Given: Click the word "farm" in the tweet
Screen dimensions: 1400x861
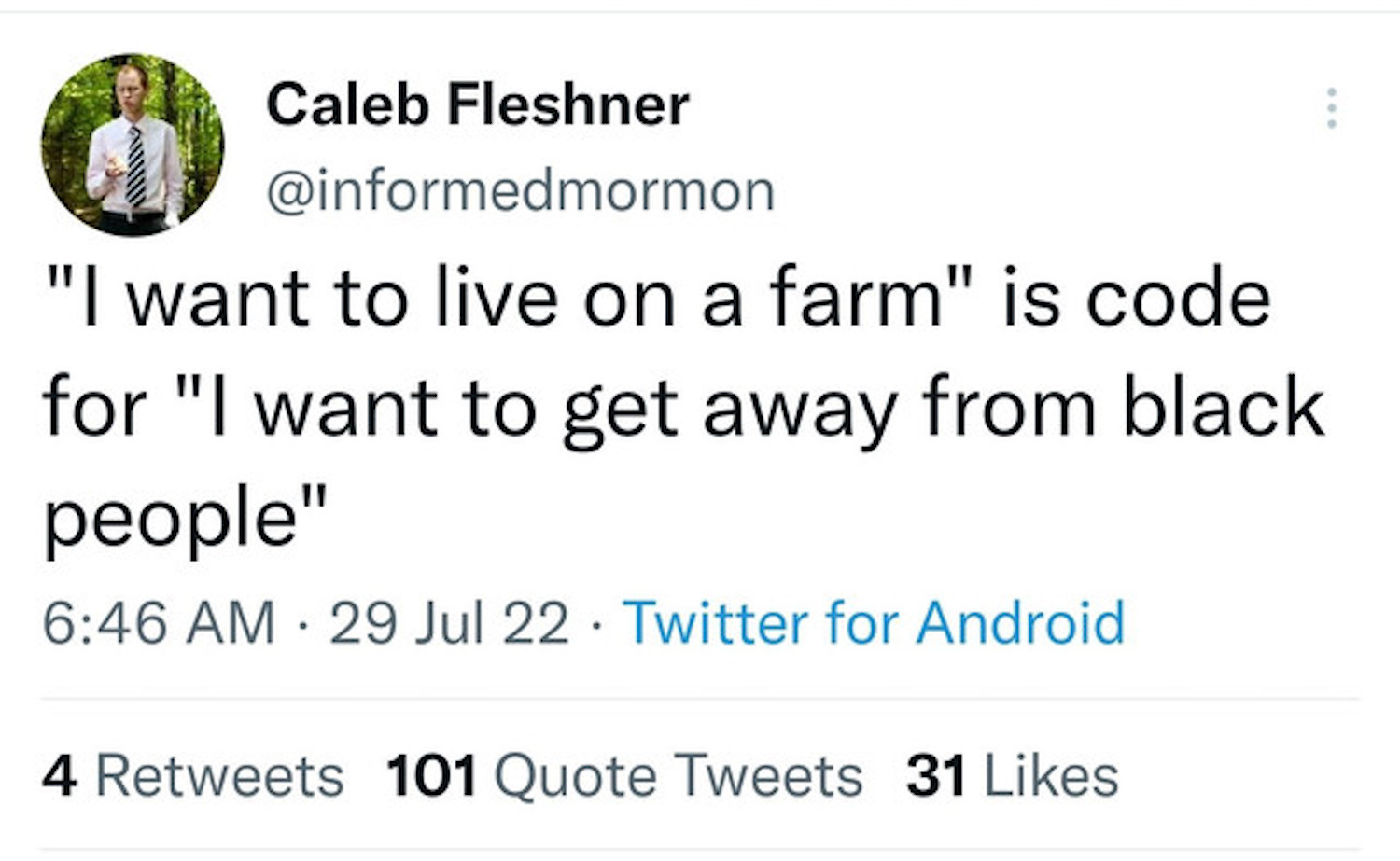Looking at the screenshot, I should [x=856, y=300].
